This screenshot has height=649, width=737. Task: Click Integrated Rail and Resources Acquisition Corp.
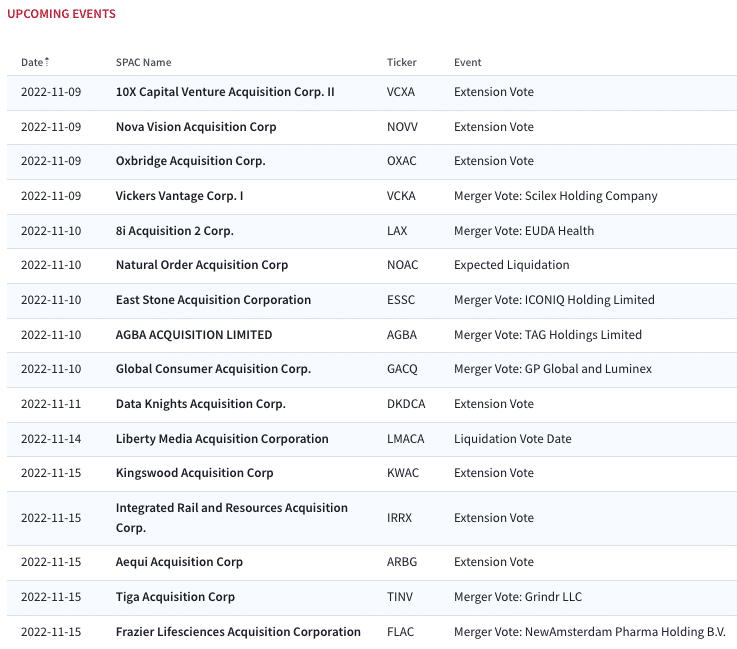(x=231, y=517)
